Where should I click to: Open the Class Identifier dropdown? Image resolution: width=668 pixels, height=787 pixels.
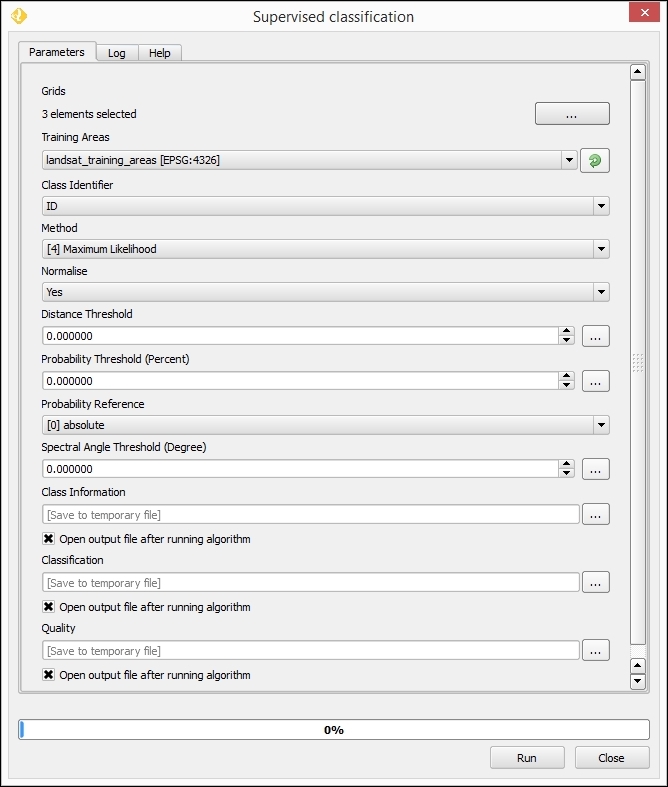point(600,206)
